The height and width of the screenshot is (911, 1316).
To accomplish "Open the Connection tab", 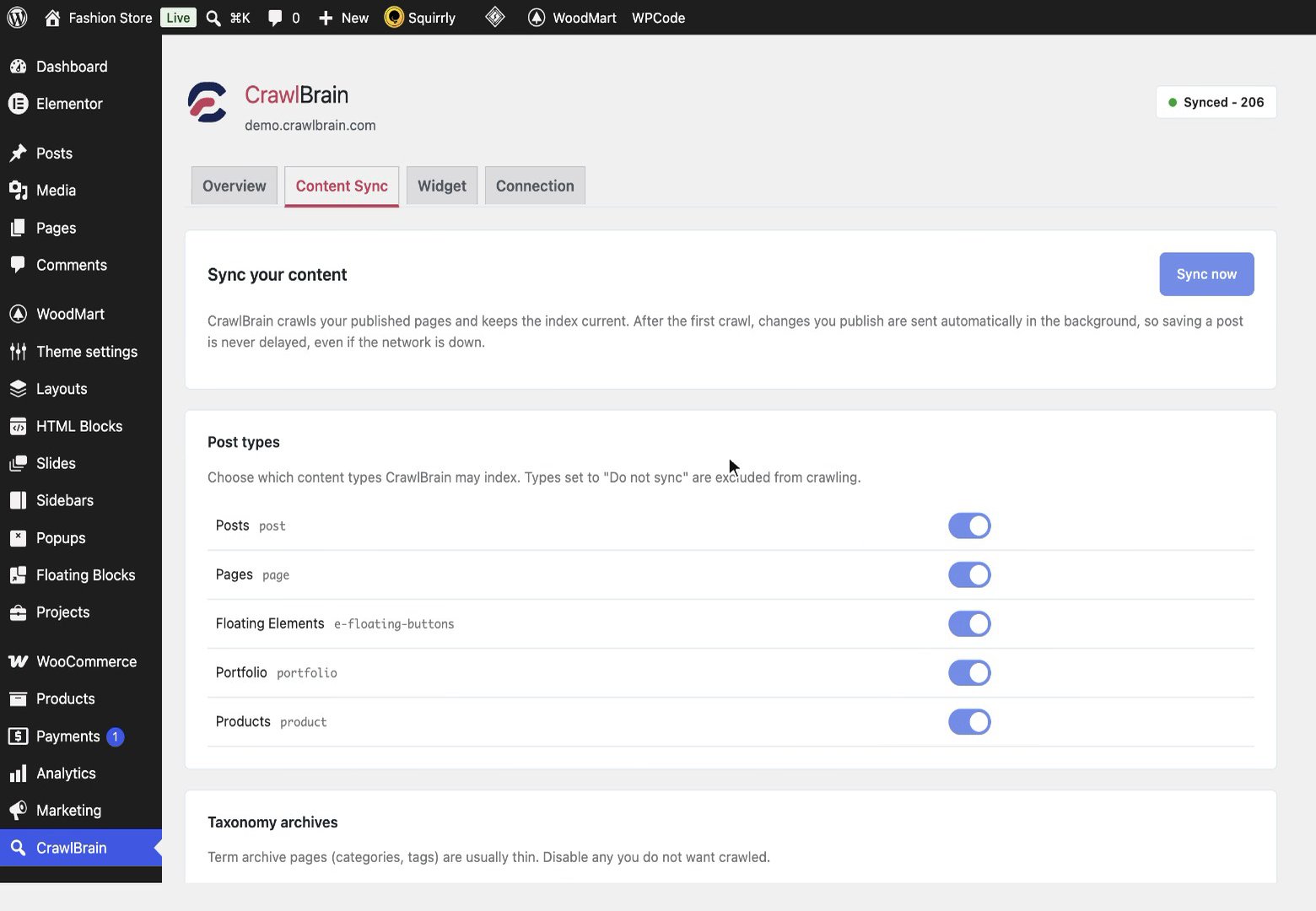I will 535,186.
